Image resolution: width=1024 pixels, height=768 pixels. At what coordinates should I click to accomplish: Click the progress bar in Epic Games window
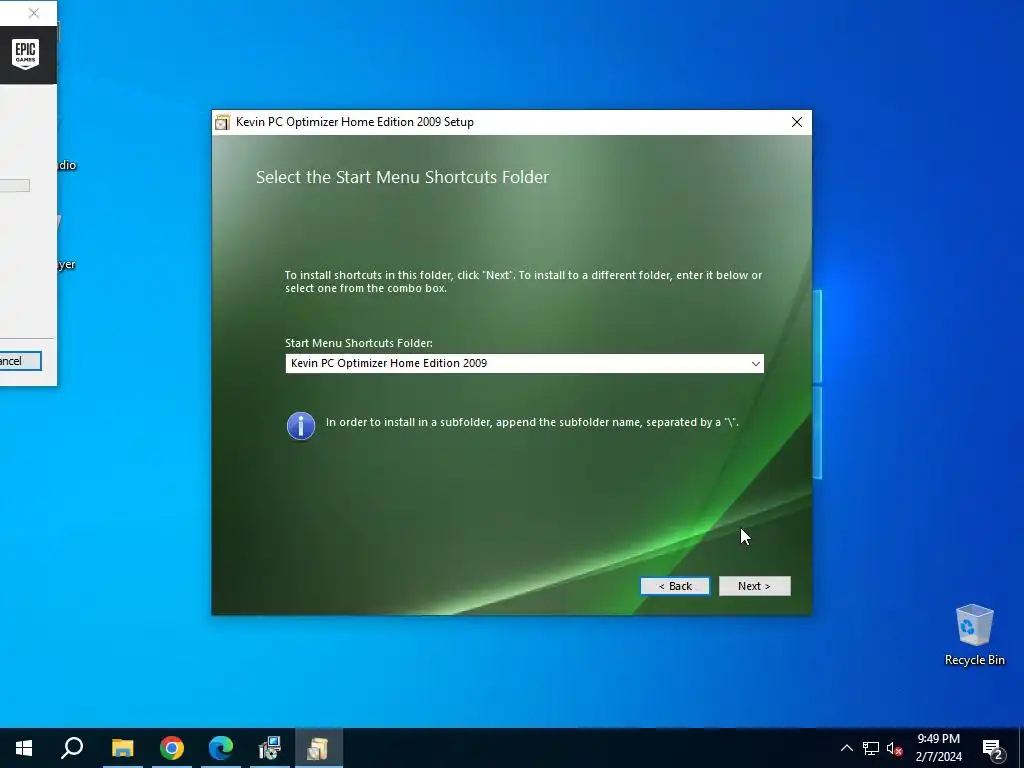(x=14, y=186)
